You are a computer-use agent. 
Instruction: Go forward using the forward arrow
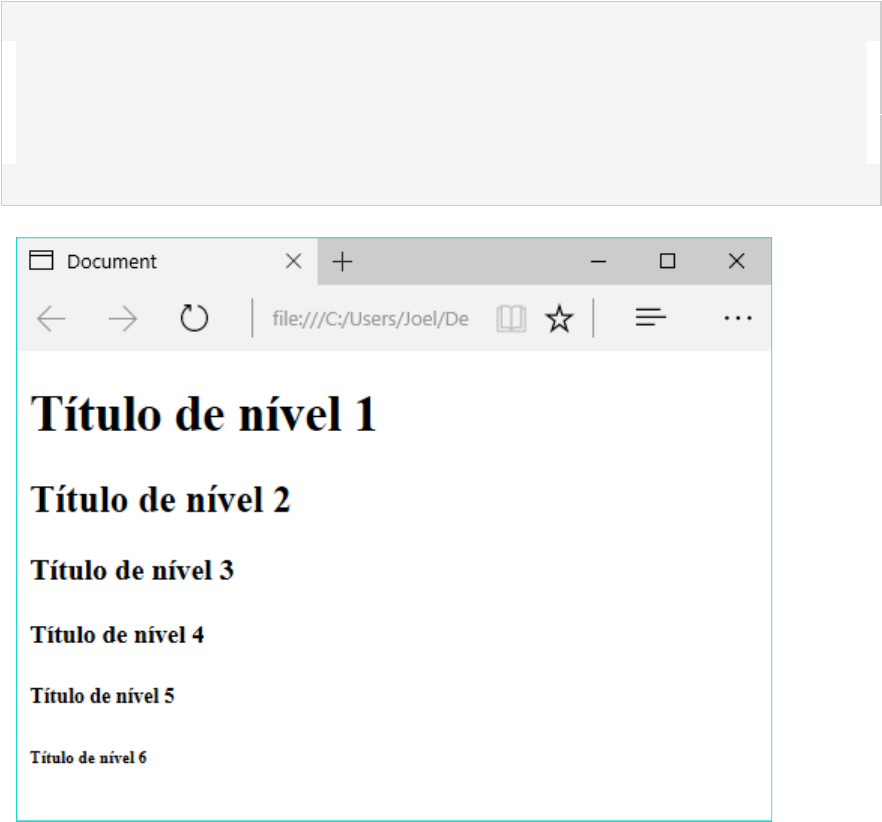pos(122,317)
